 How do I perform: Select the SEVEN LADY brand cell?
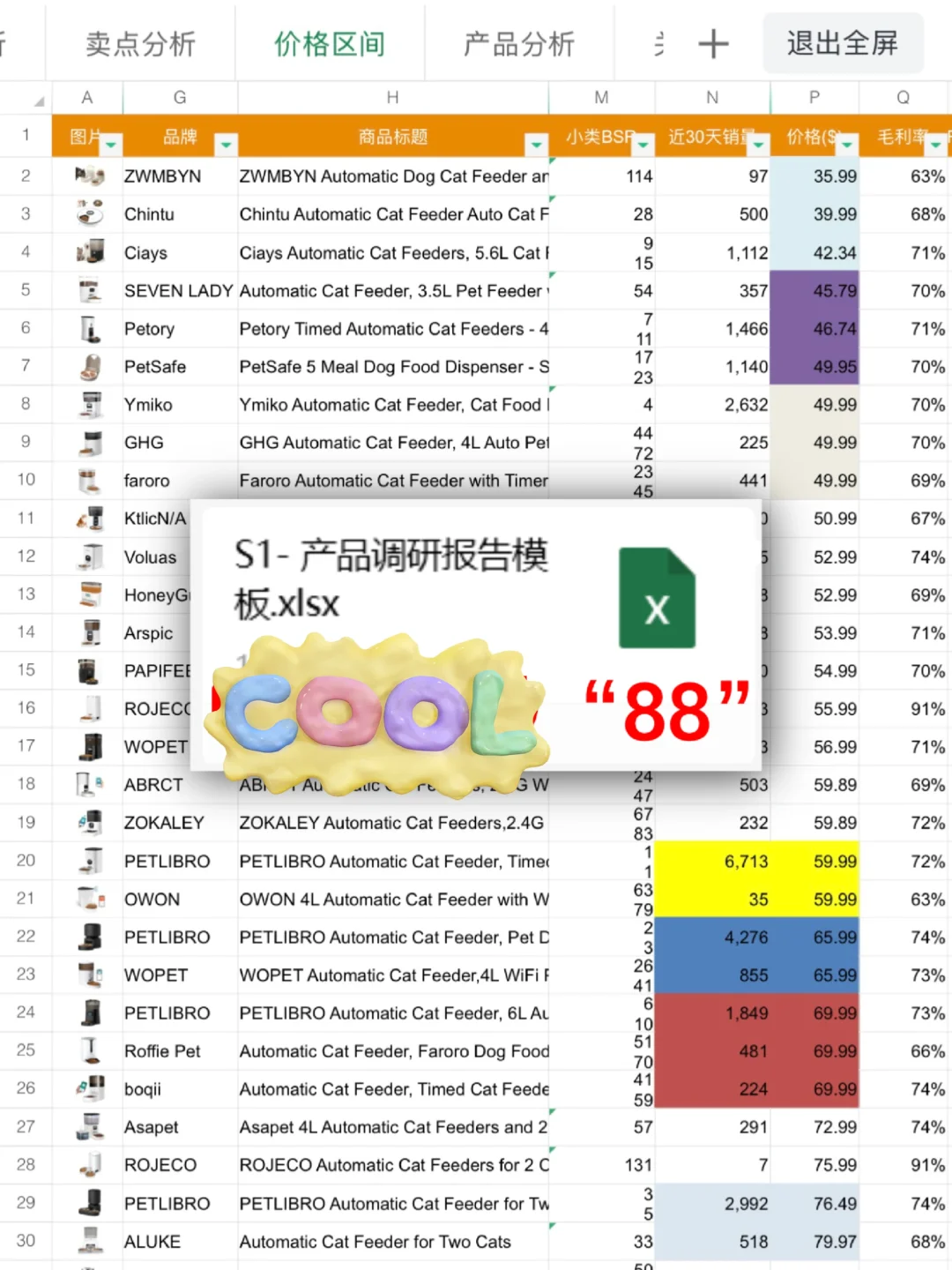coord(180,290)
